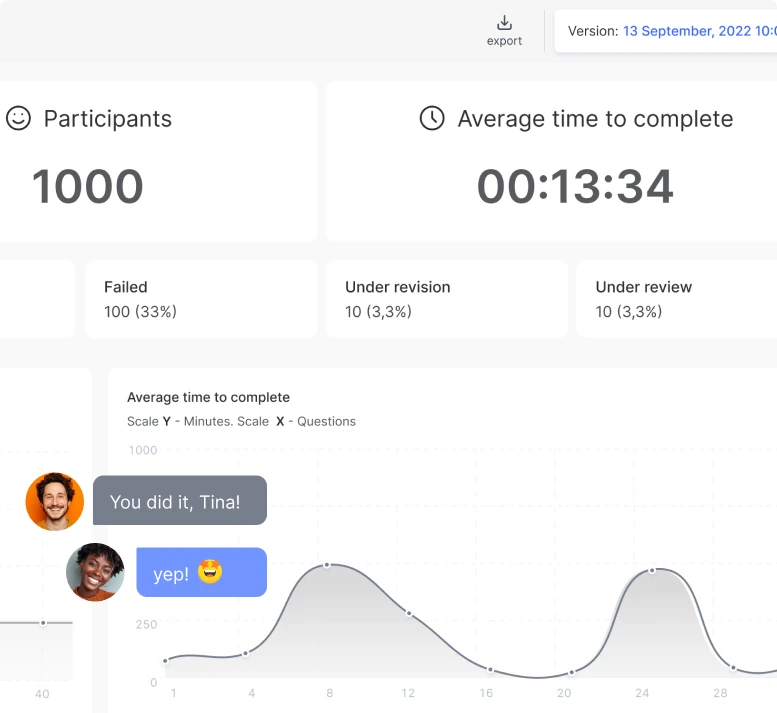Select the chart data point at question 20
This screenshot has height=713, width=777.
(x=572, y=672)
